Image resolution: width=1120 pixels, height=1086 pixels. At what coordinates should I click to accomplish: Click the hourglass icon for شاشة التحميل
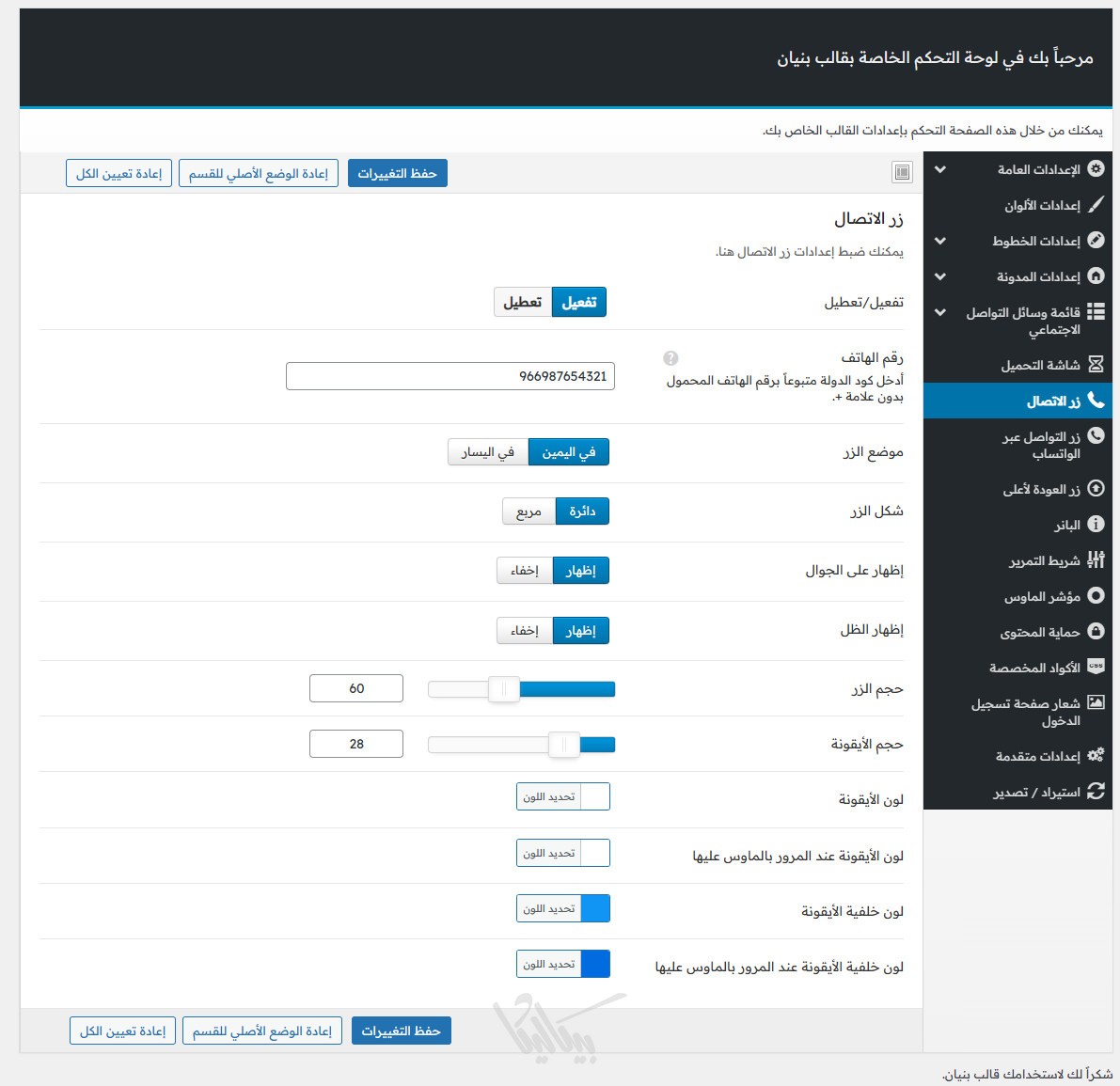[x=1096, y=365]
